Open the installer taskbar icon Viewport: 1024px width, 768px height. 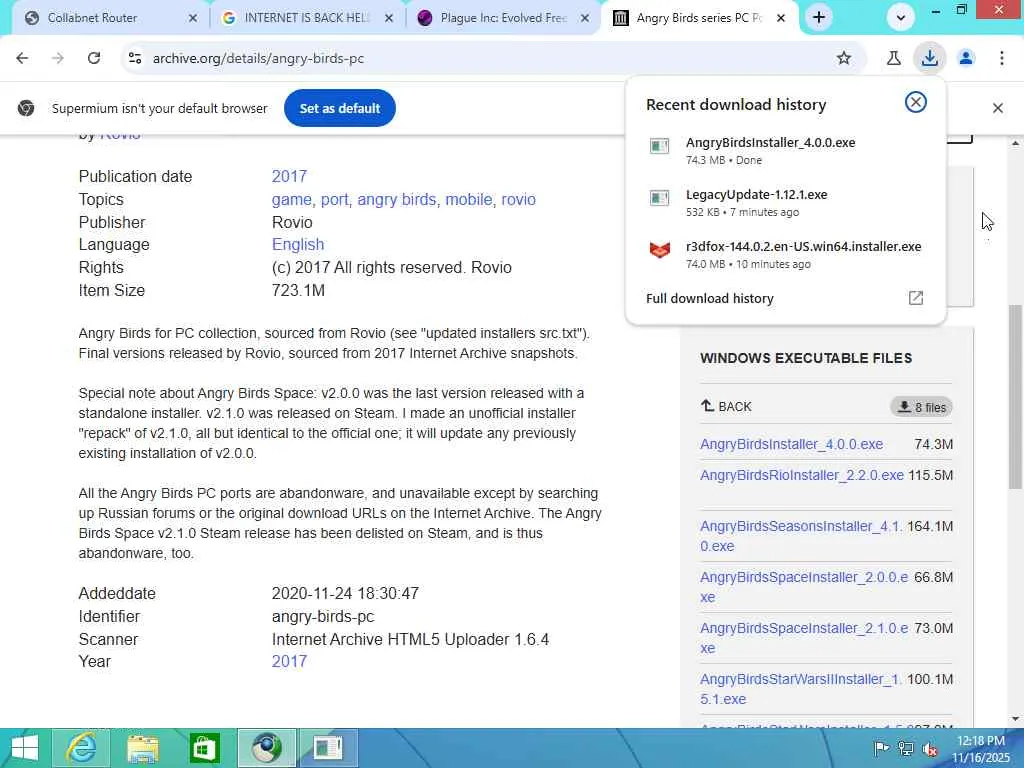click(328, 748)
